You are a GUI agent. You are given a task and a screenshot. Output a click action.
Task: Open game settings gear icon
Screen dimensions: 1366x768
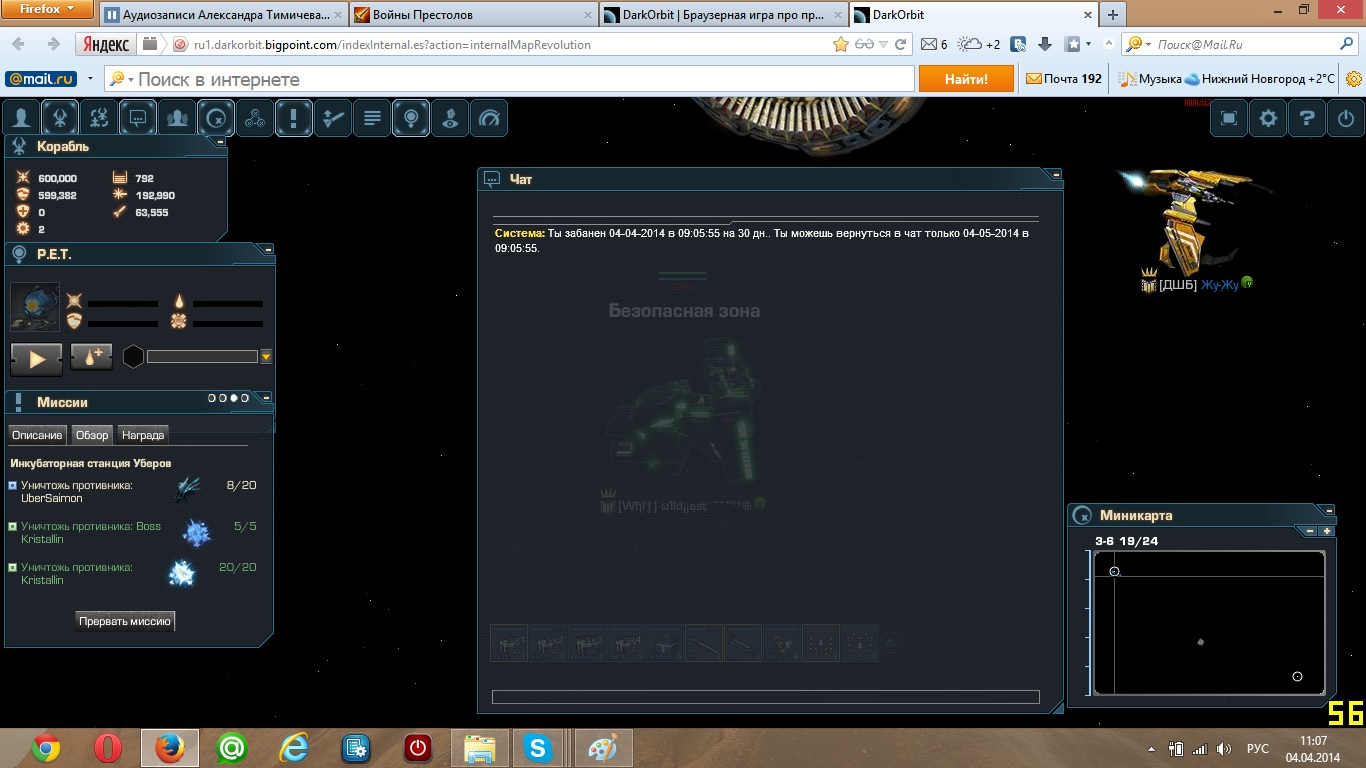[1268, 118]
